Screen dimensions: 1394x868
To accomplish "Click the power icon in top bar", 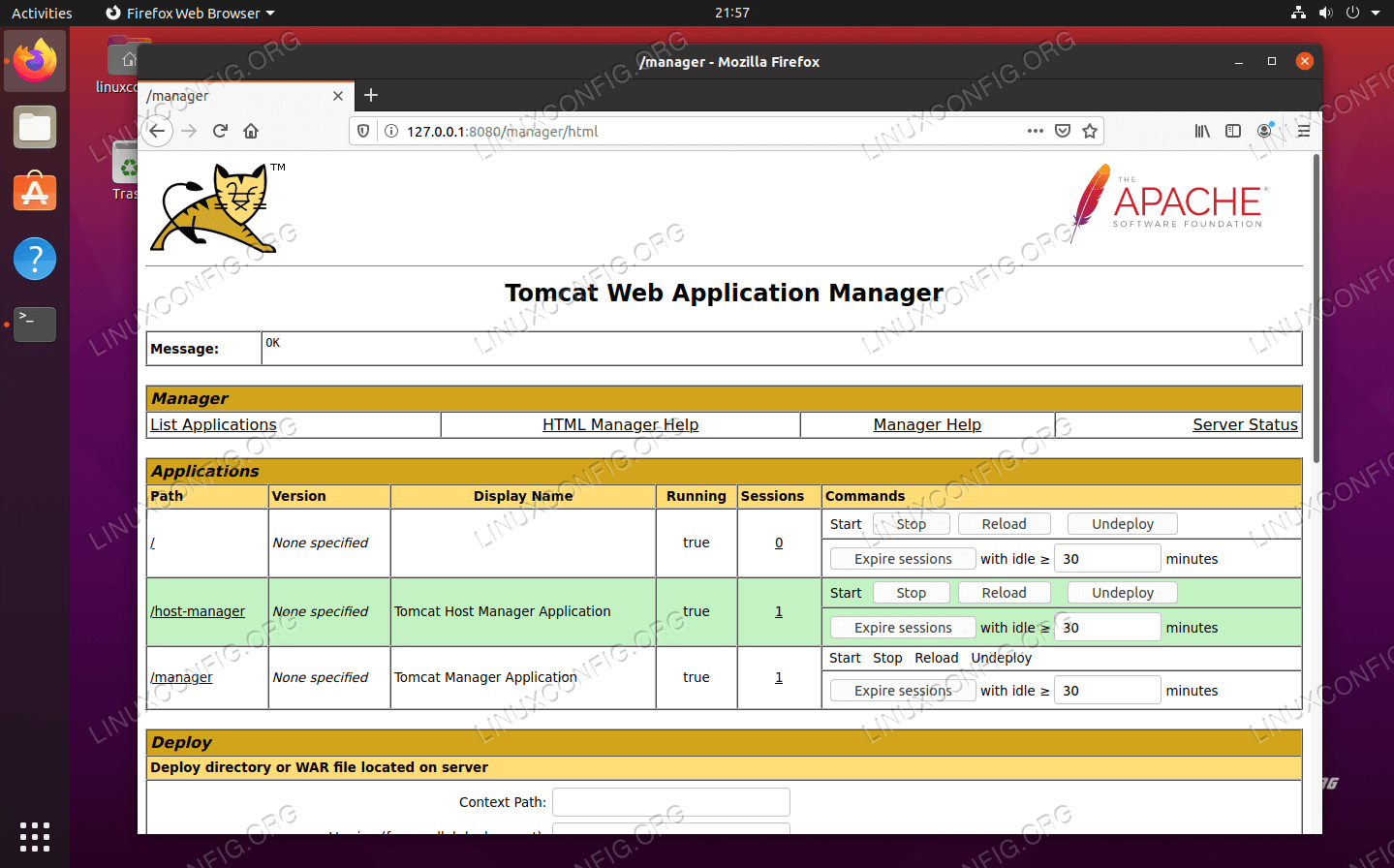I will click(1352, 13).
